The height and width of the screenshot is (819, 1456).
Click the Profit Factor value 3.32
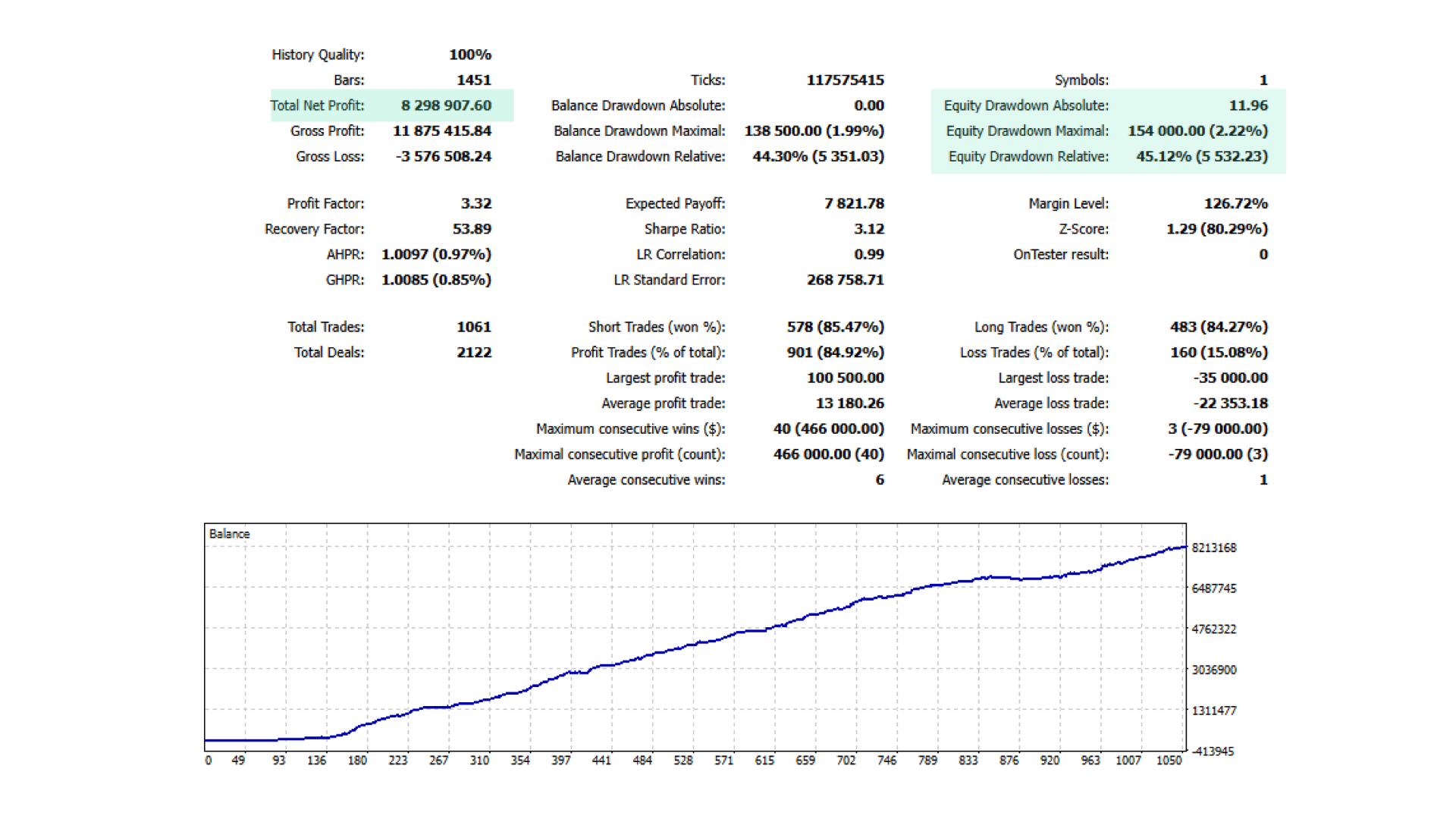pyautogui.click(x=475, y=203)
